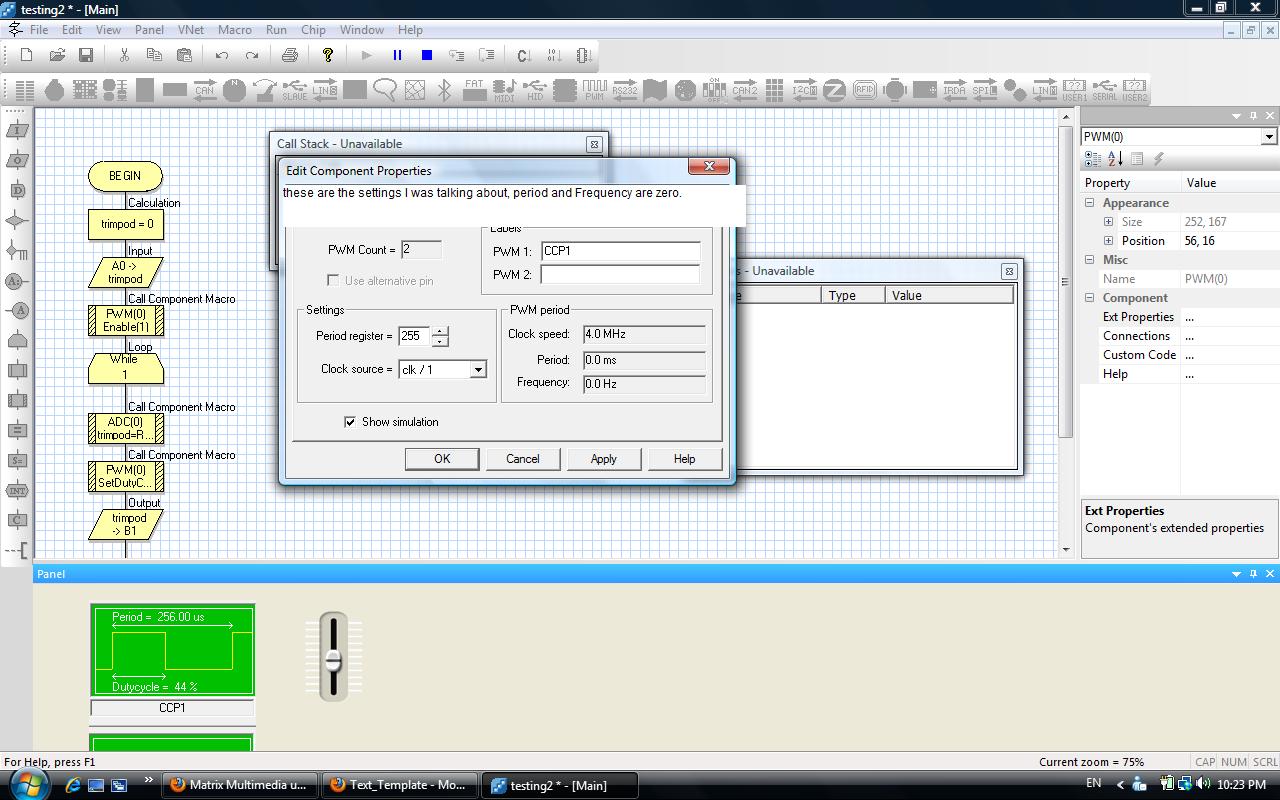Stop the simulation with the blue square

427,56
